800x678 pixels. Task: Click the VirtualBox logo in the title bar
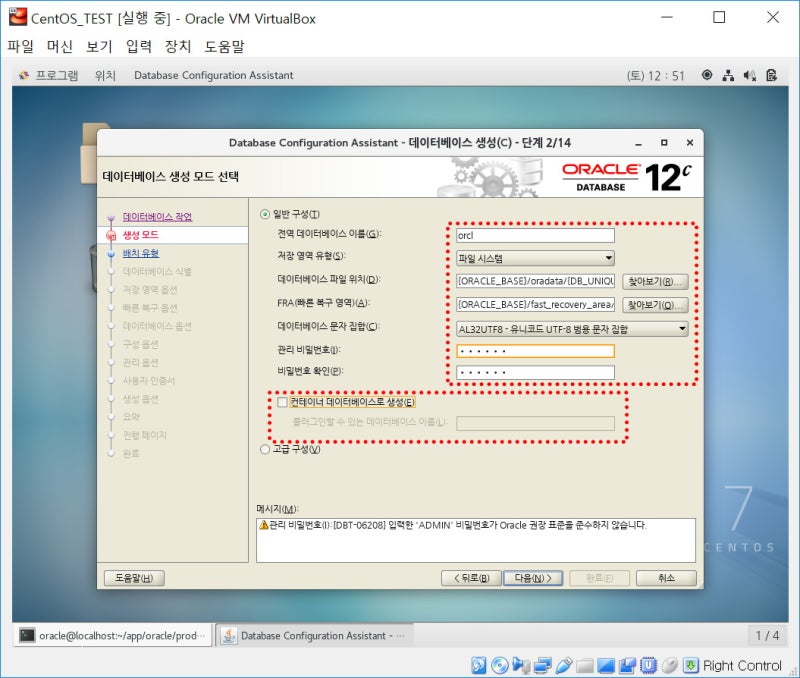click(18, 17)
